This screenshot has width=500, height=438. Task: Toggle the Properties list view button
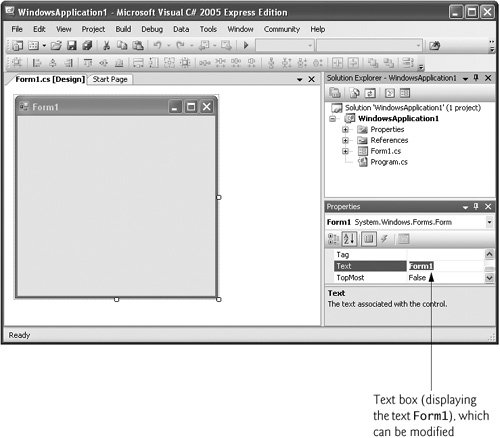coord(369,239)
